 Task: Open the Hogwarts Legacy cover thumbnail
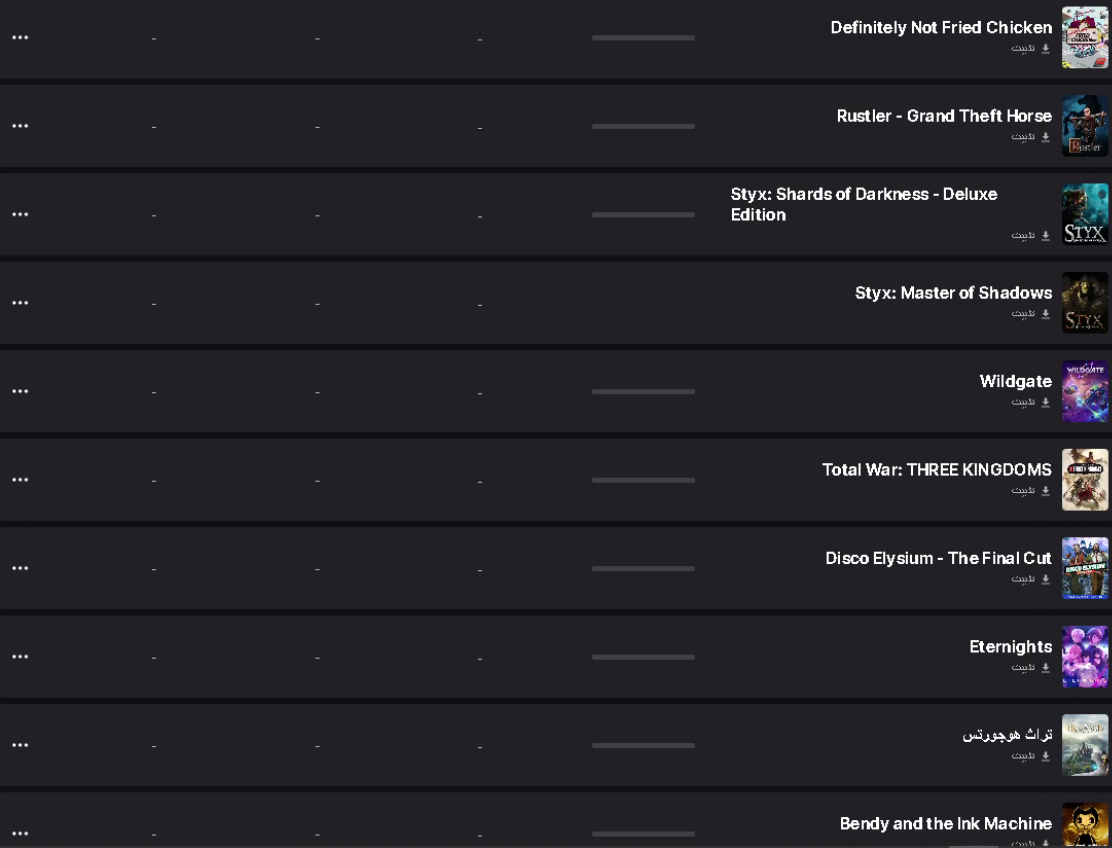tap(1085, 745)
